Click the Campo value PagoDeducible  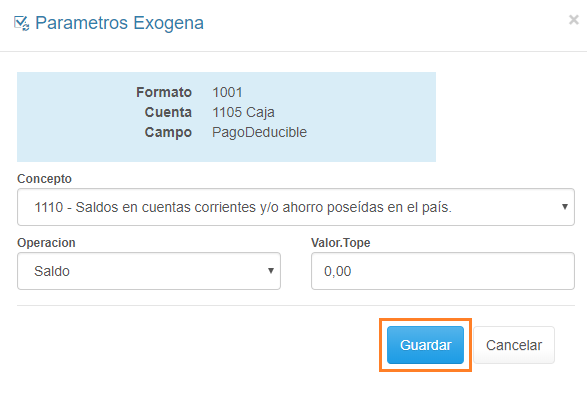coord(259,132)
